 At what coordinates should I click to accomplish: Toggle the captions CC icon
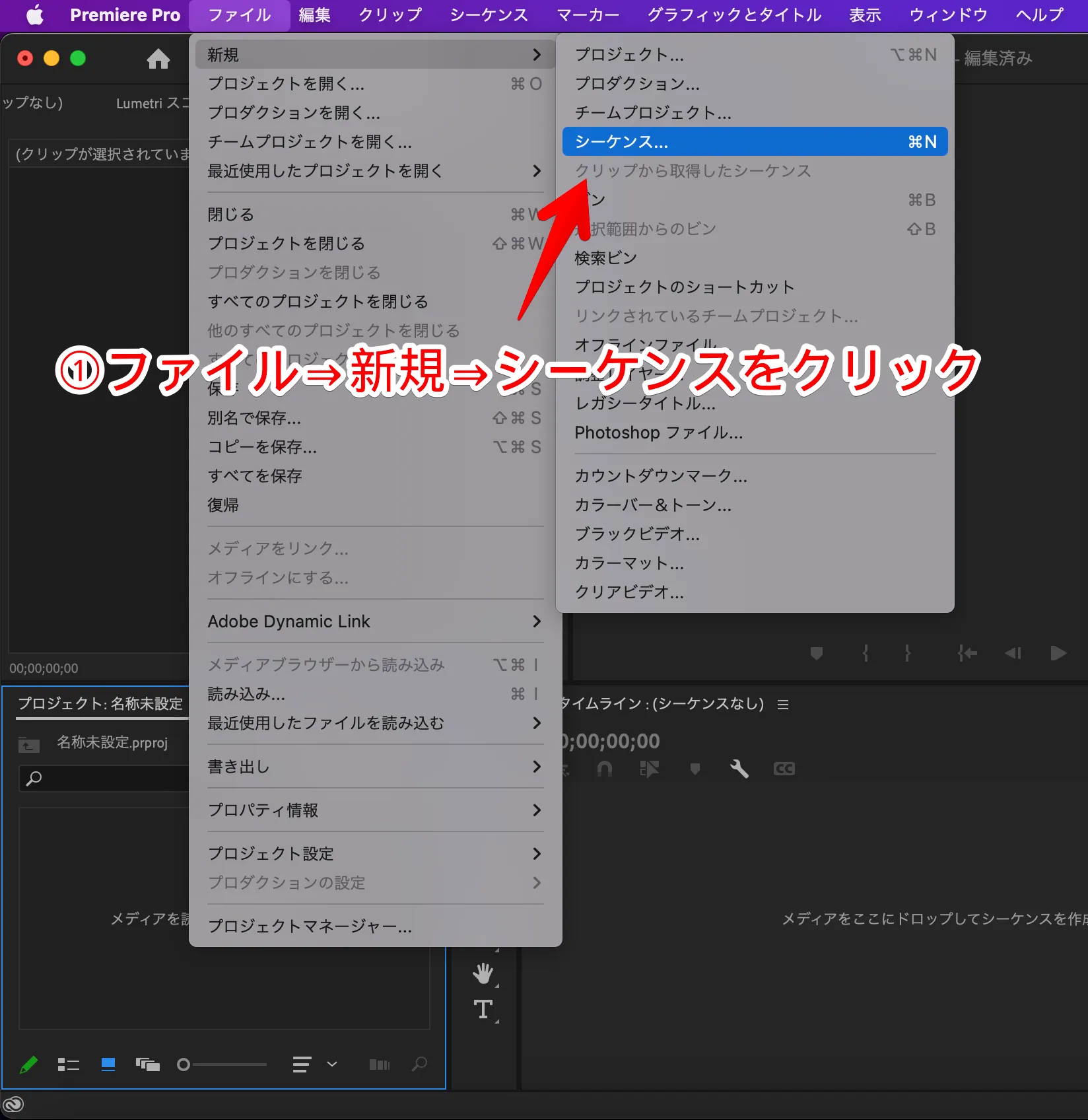[784, 769]
